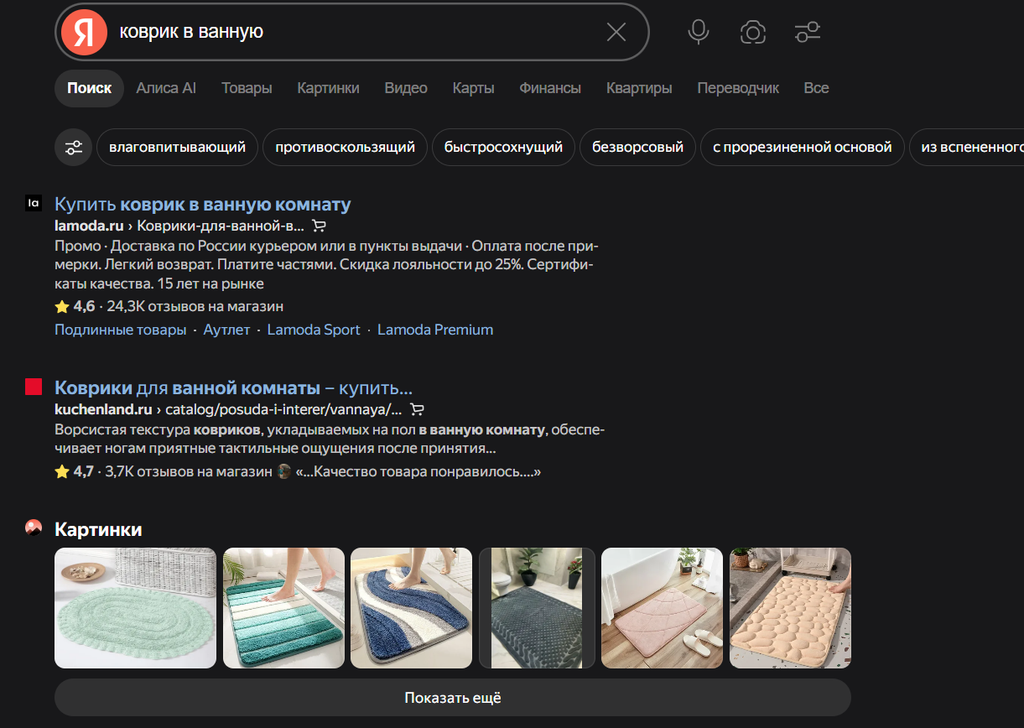This screenshot has height=728, width=1024.
Task: Switch to Видео tab
Action: (x=406, y=88)
